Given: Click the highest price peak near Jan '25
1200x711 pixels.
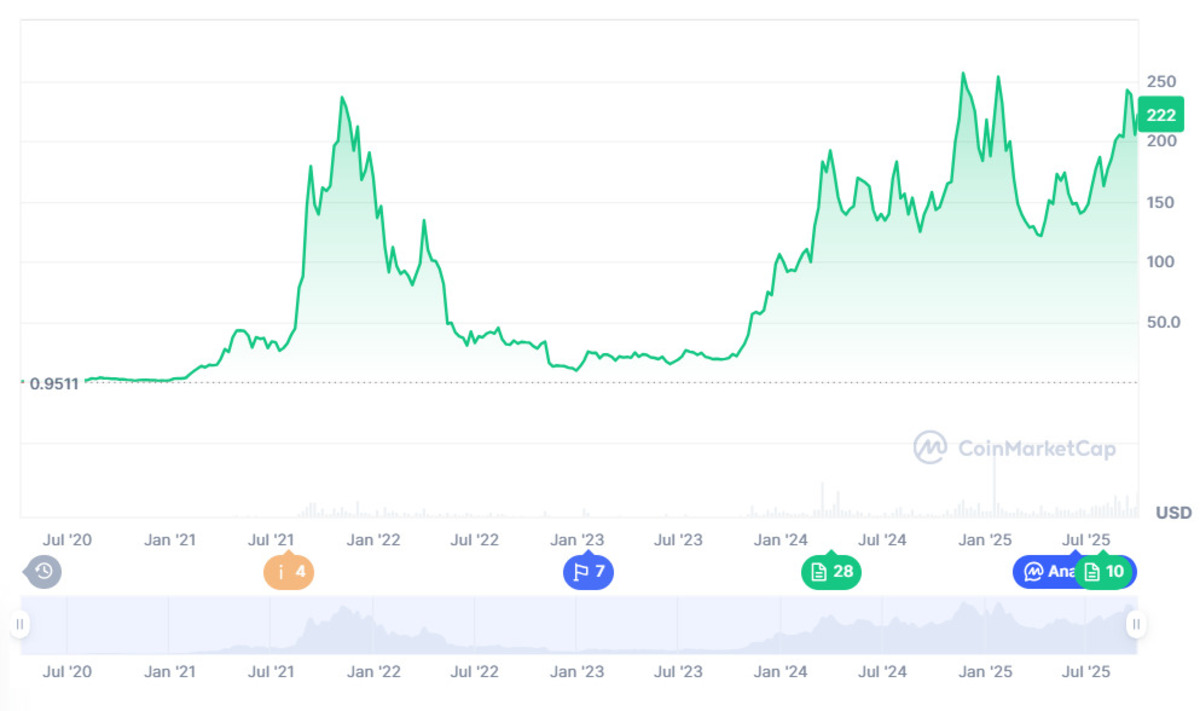Looking at the screenshot, I should [963, 73].
